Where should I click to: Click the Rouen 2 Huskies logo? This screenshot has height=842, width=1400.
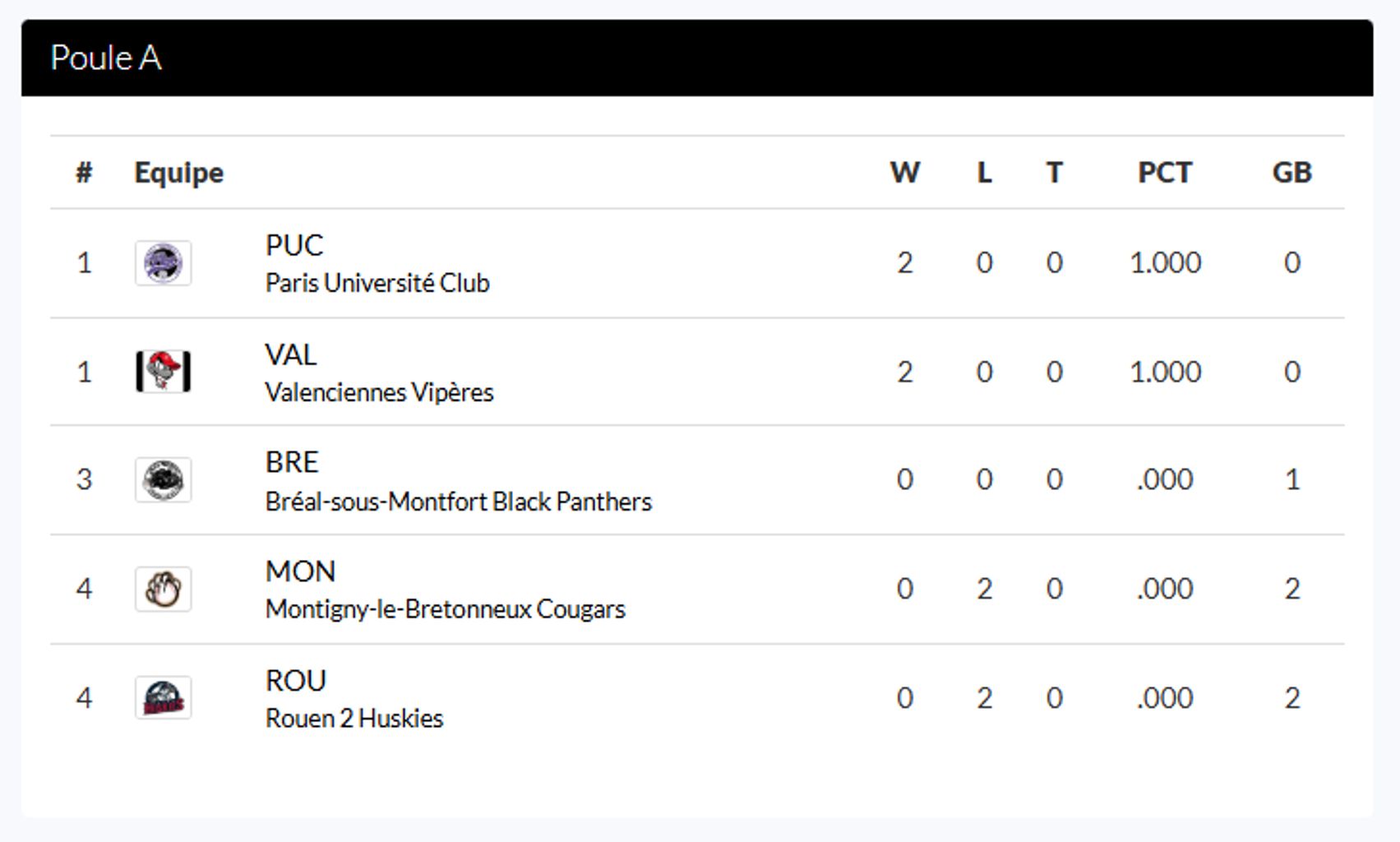coord(163,698)
